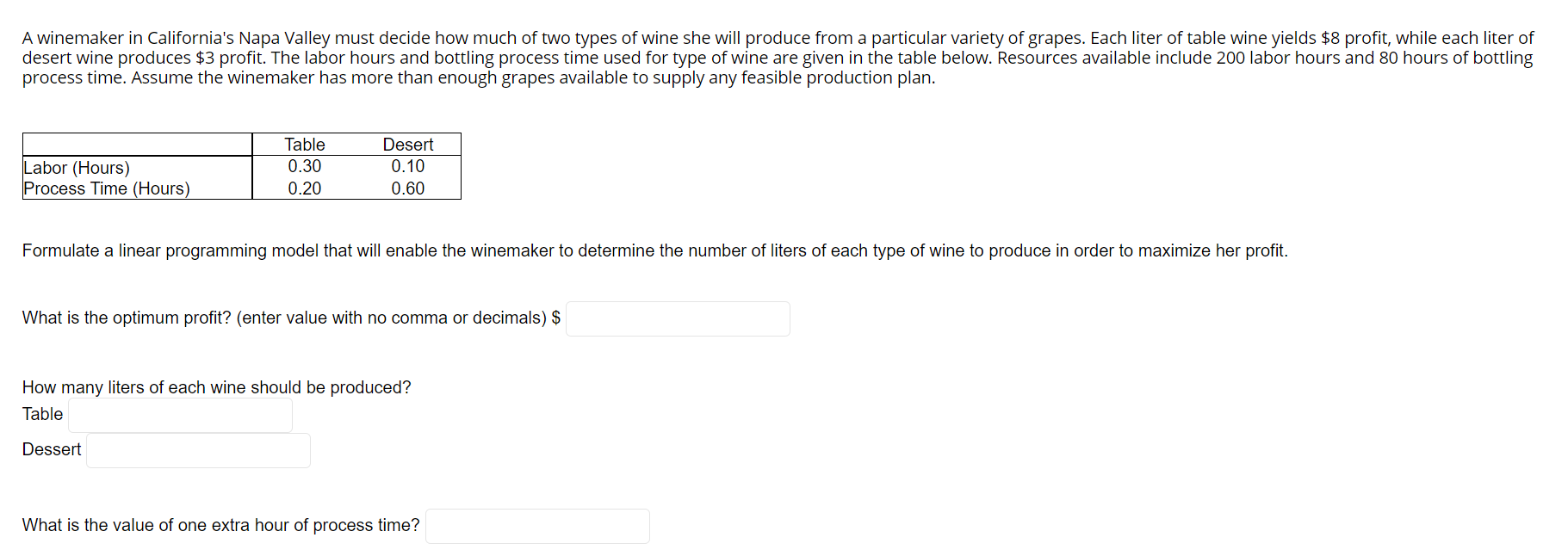The height and width of the screenshot is (556, 1568).
Task: Click the liters of each wine question text
Action: (215, 387)
